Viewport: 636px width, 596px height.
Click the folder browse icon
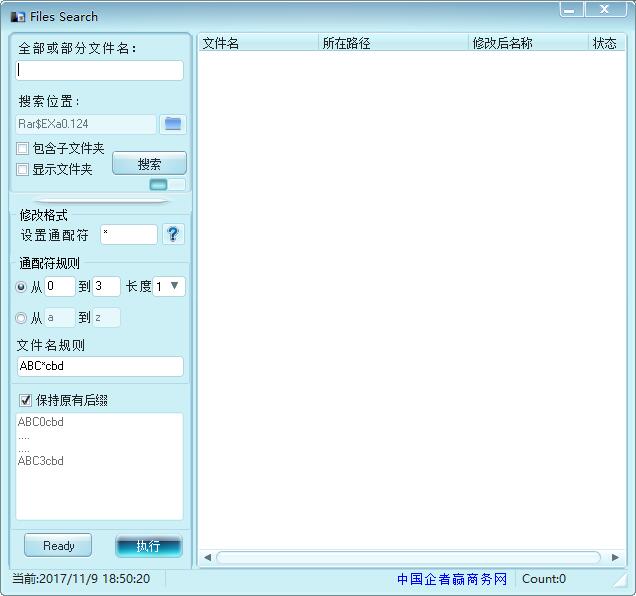click(x=174, y=124)
